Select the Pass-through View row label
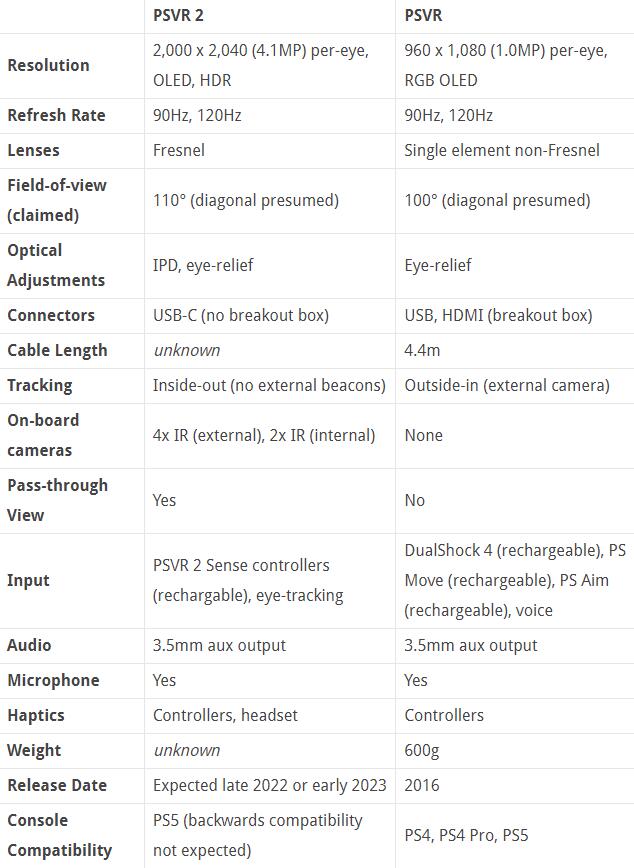This screenshot has height=868, width=634. (x=57, y=500)
